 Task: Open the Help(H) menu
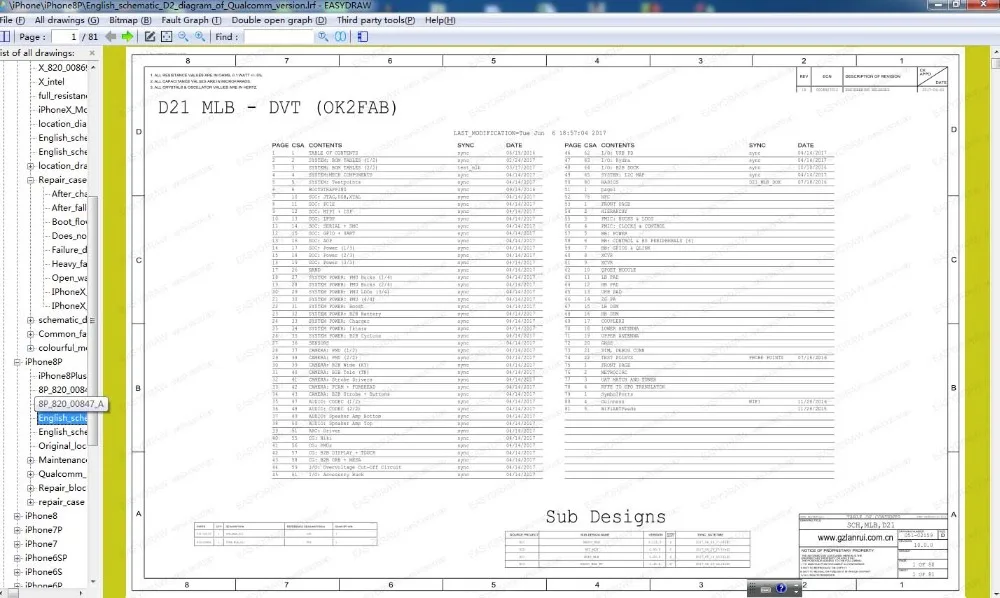click(440, 20)
